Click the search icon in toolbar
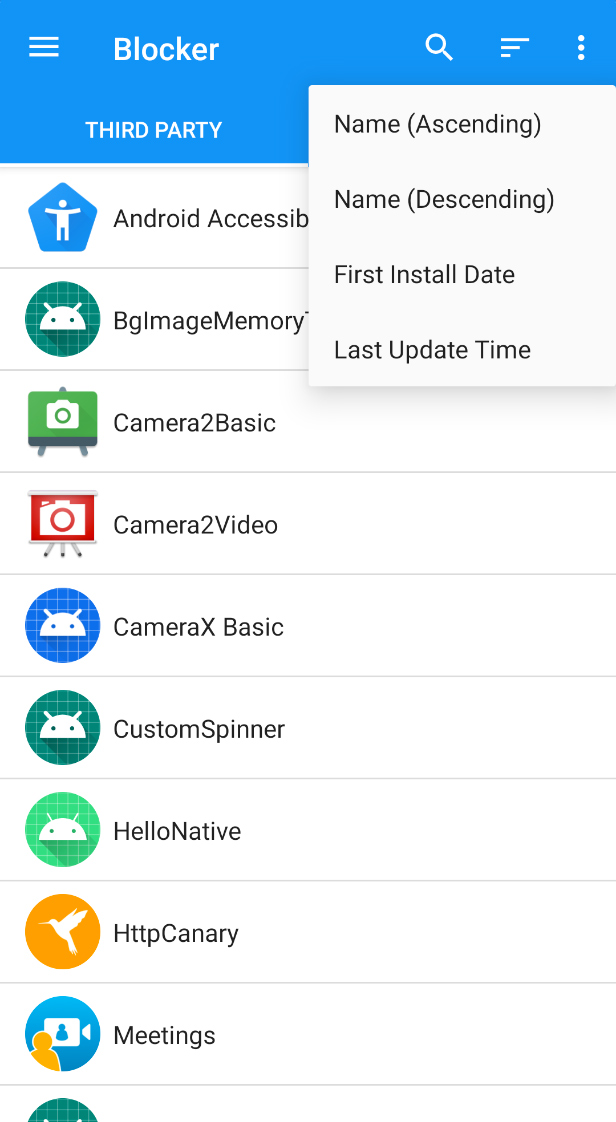616x1122 pixels. (x=439, y=47)
